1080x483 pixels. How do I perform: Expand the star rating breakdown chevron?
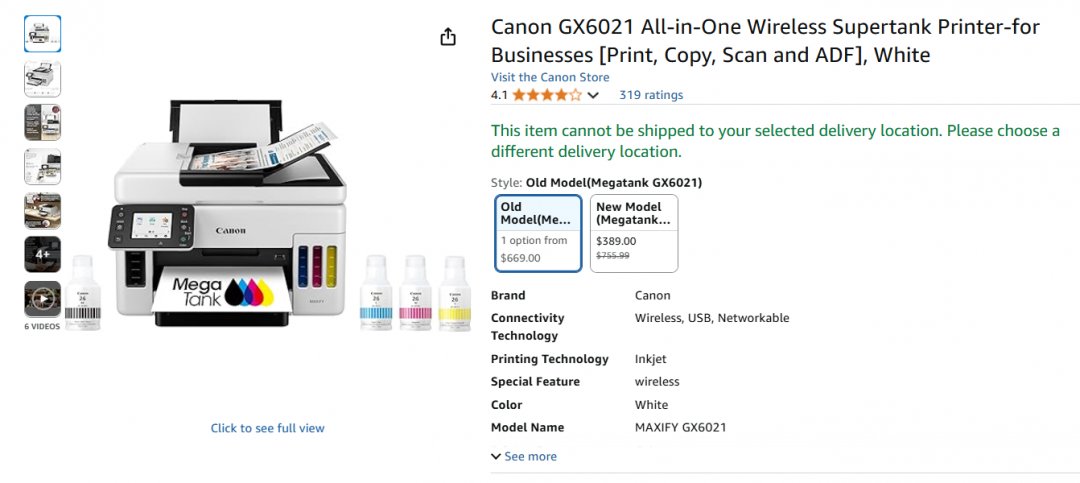coord(592,95)
